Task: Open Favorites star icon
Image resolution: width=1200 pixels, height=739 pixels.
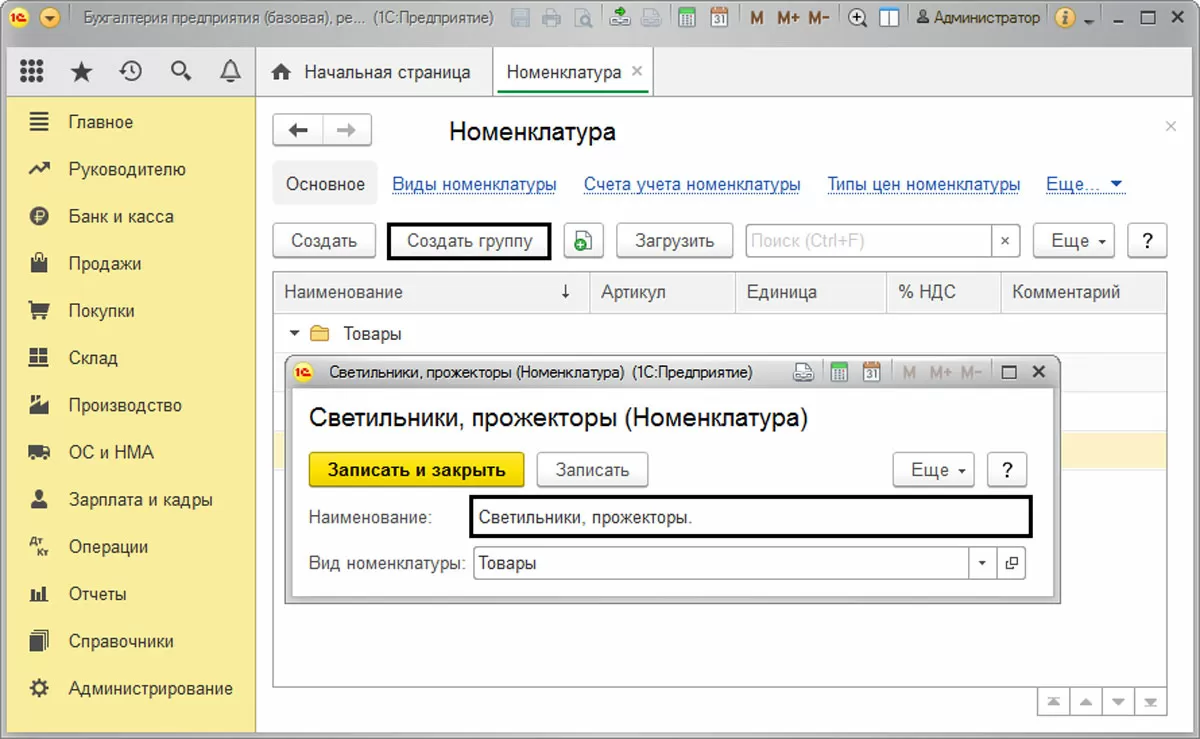Action: [x=81, y=71]
